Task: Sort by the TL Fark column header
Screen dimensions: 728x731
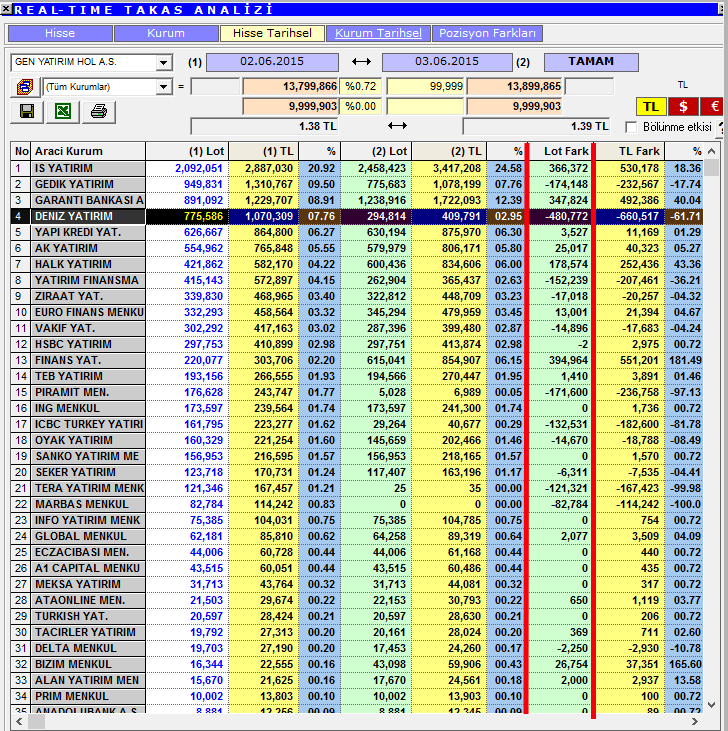Action: [630, 151]
